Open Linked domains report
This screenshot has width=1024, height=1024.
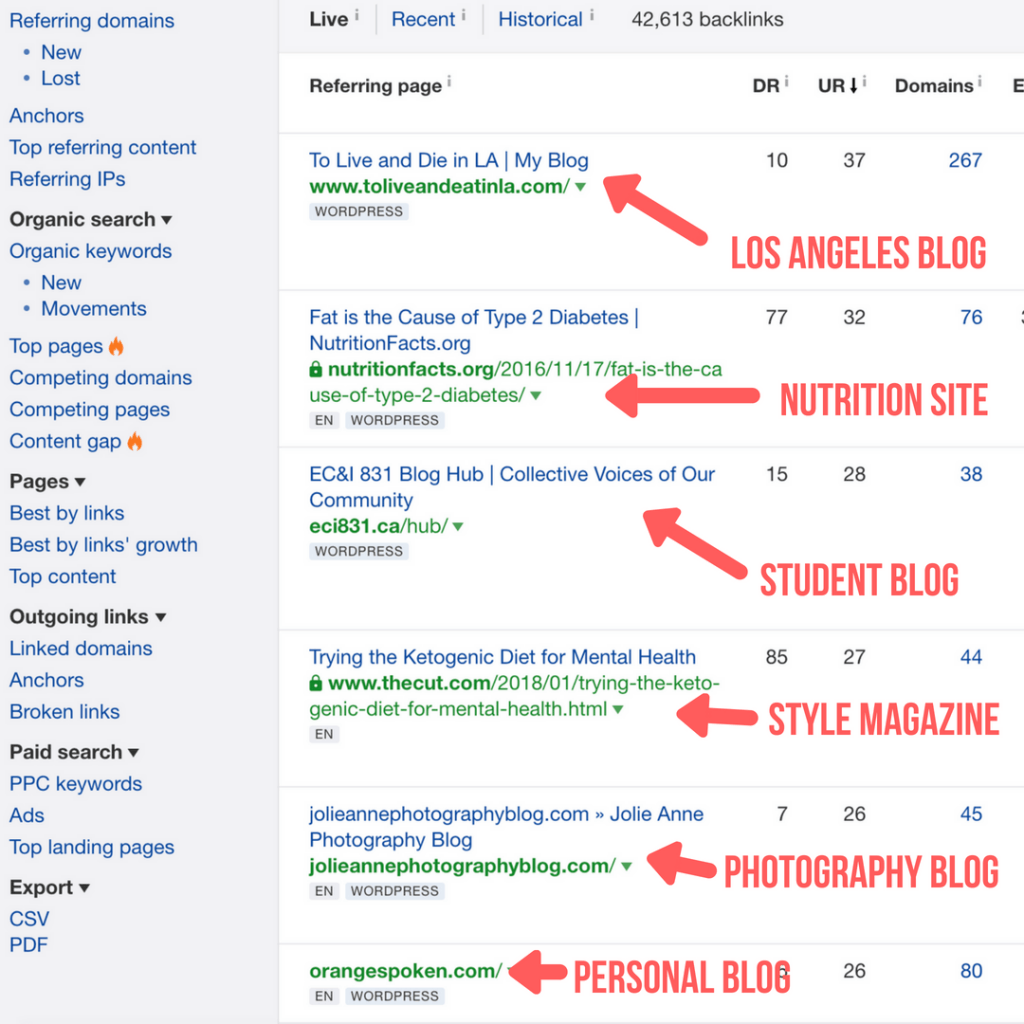tap(81, 648)
